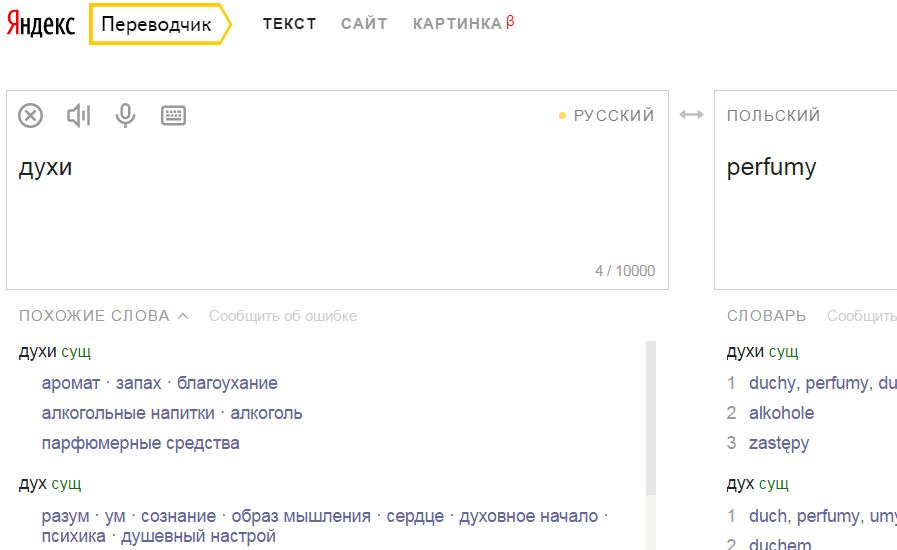Click the СЛОВАРЬ section header
The height and width of the screenshot is (550, 897).
point(766,316)
